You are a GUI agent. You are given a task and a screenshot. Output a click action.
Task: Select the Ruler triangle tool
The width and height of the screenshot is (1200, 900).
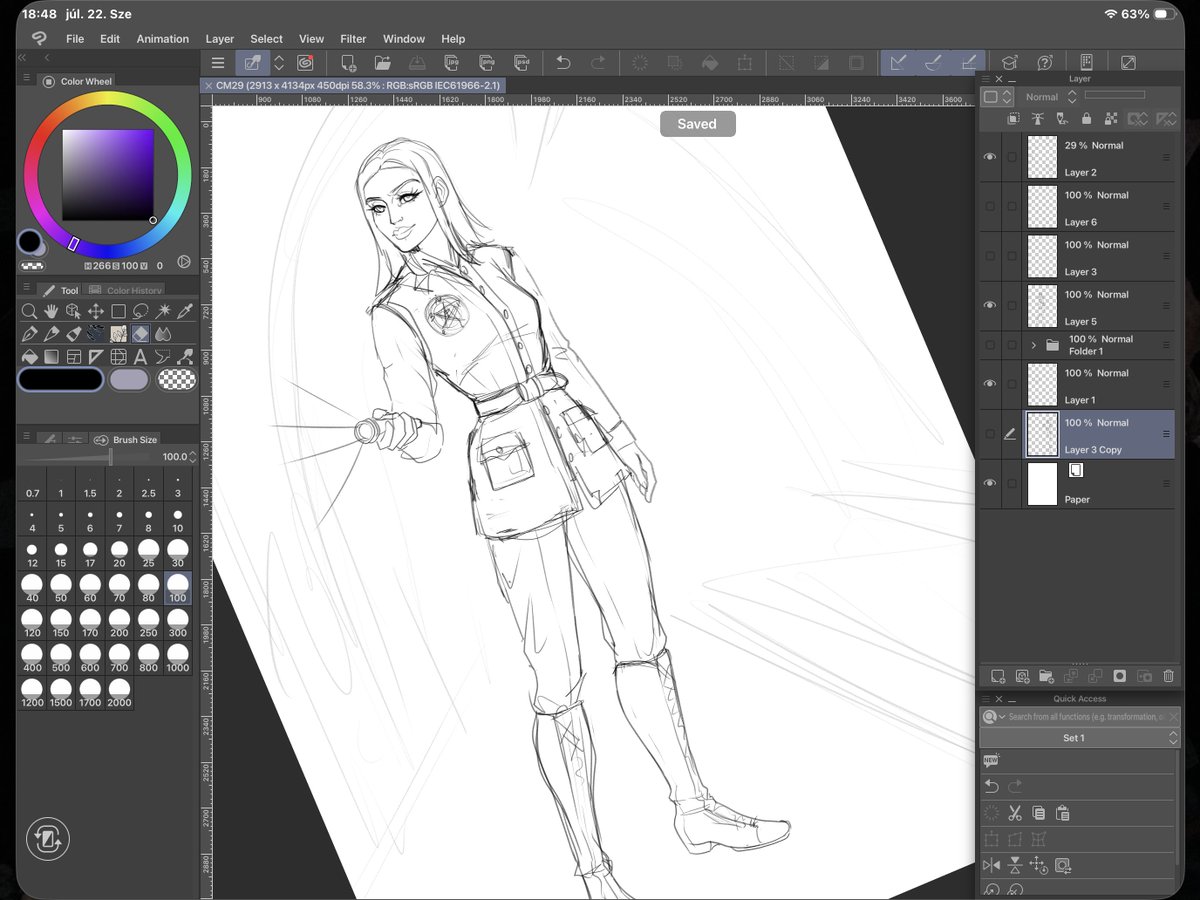(x=96, y=356)
